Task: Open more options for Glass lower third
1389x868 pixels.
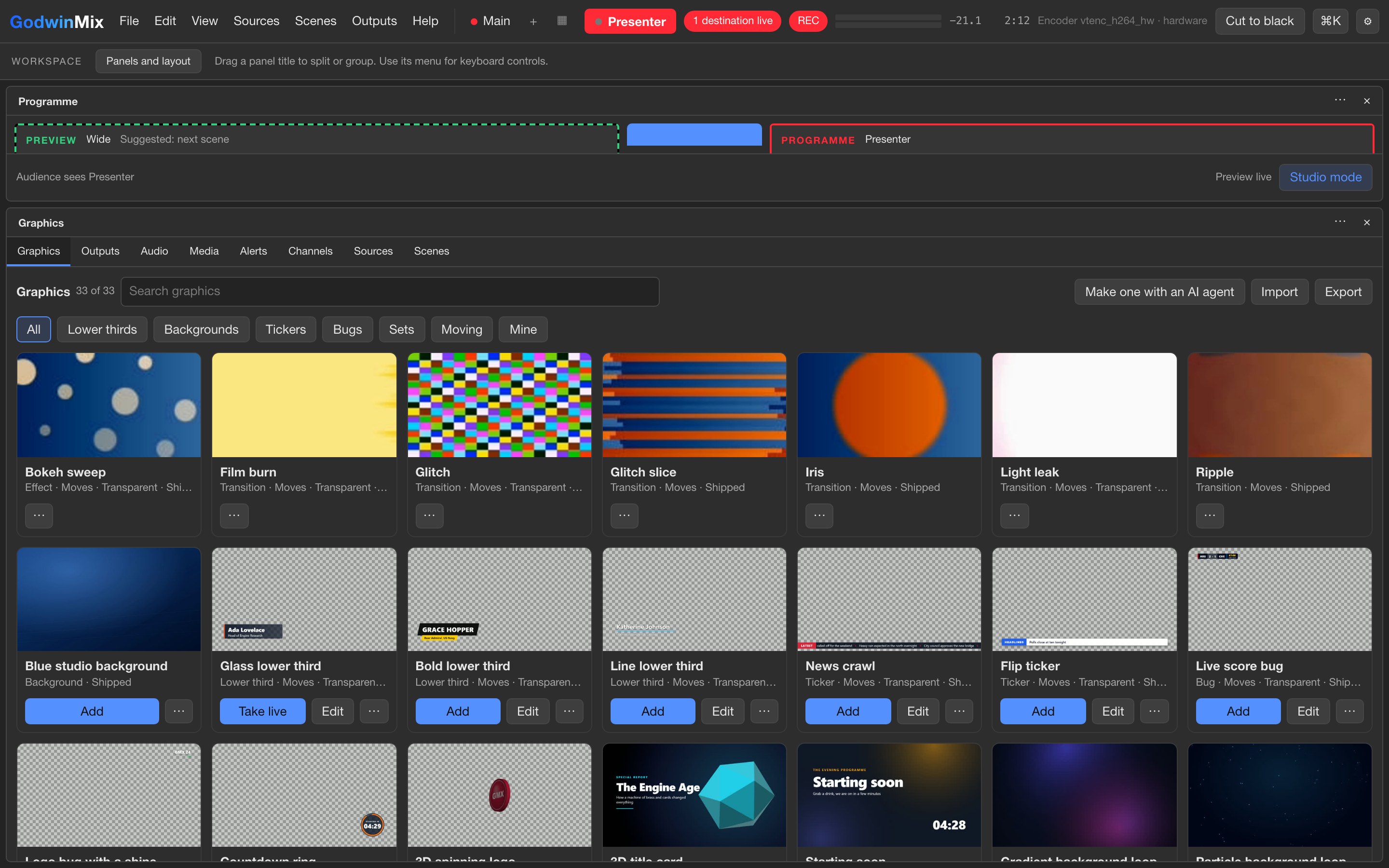Action: coord(374,711)
